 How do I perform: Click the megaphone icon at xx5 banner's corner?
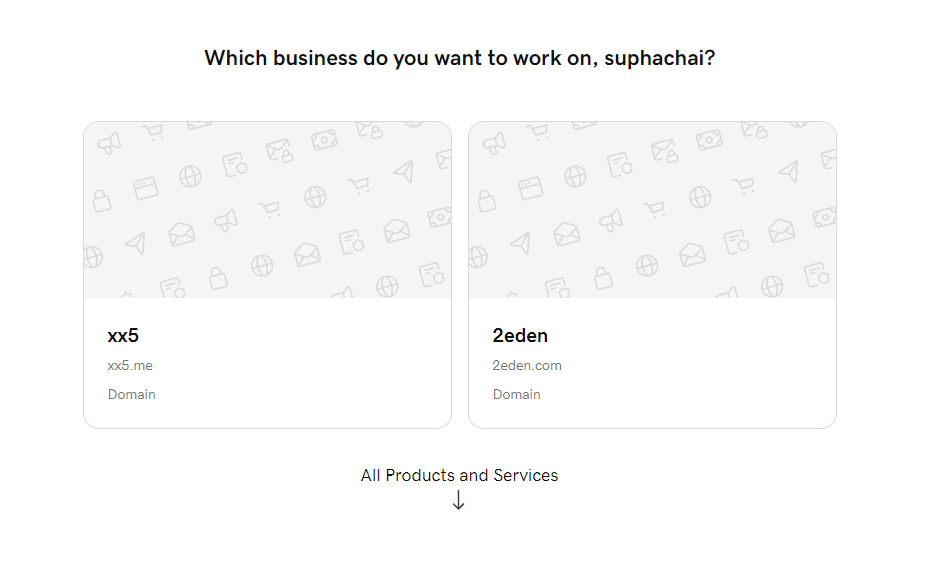109,143
